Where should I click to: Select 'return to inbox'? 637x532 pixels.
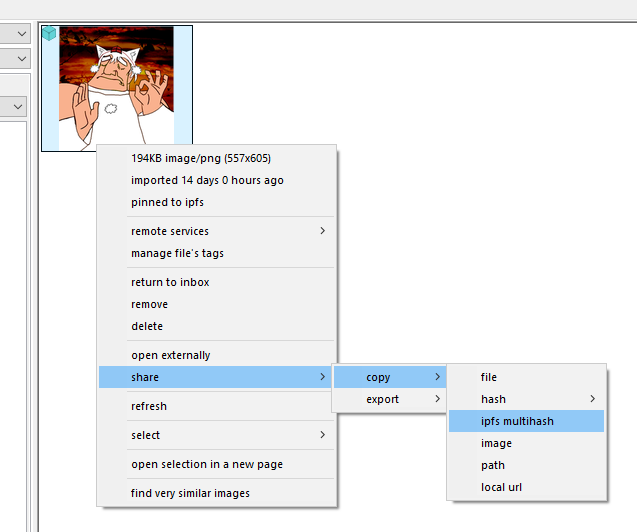[217, 282]
